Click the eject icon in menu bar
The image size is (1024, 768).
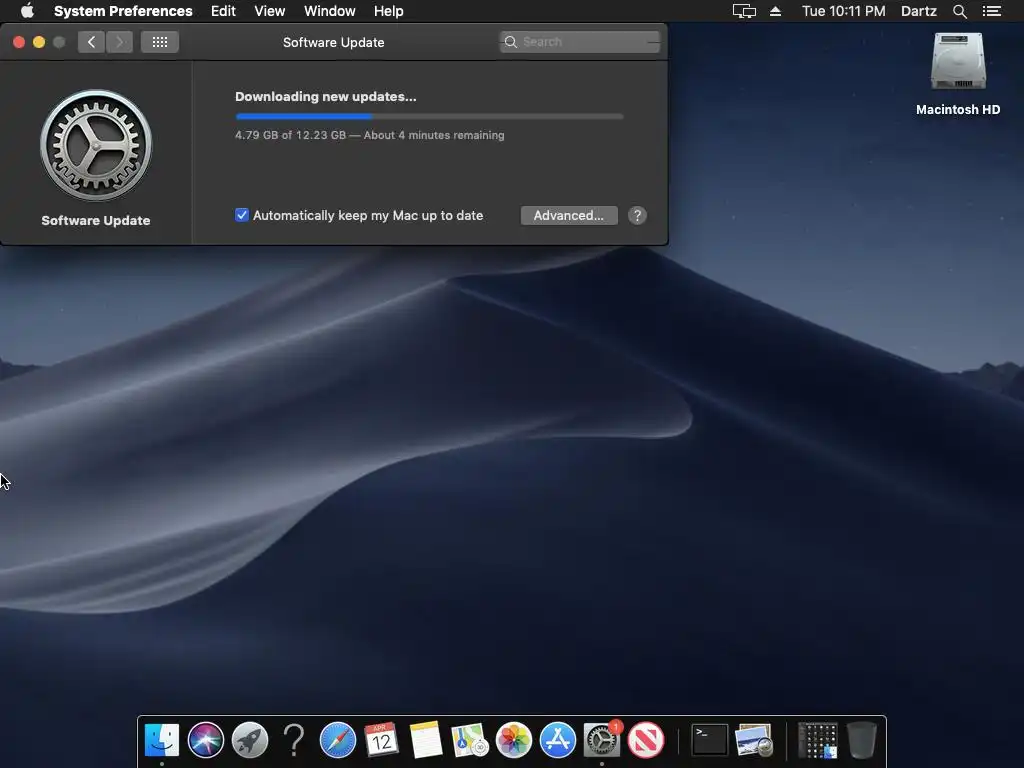(x=775, y=11)
